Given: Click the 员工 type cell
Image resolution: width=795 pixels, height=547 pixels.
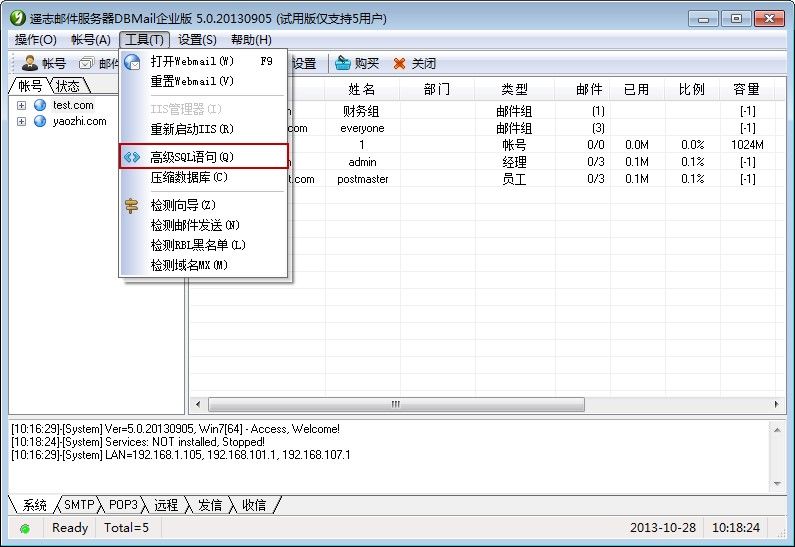Looking at the screenshot, I should (x=515, y=179).
